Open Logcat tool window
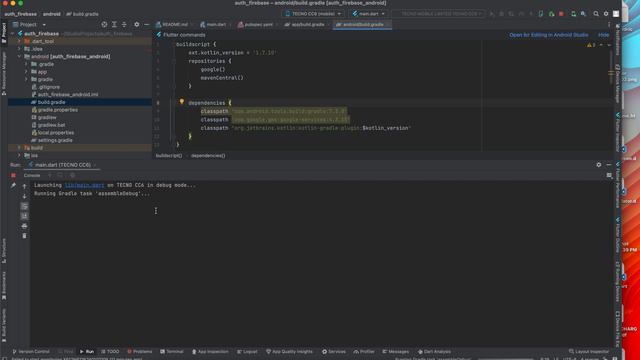The width and height of the screenshot is (640, 360). (247, 351)
